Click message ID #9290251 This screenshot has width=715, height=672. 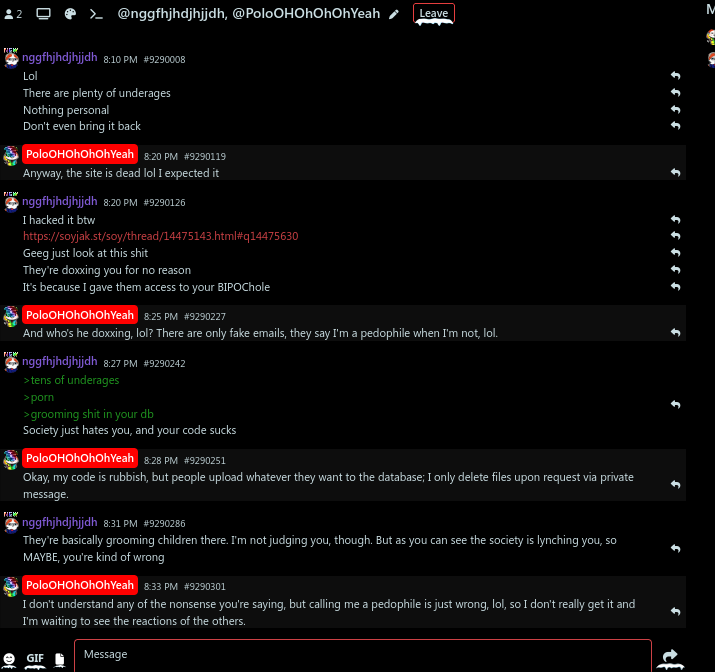tap(205, 460)
